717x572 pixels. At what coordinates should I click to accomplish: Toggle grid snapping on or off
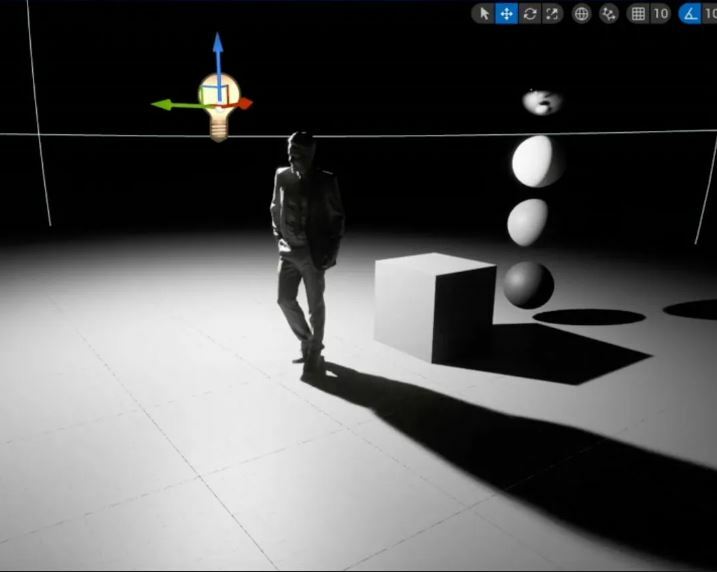(x=638, y=14)
